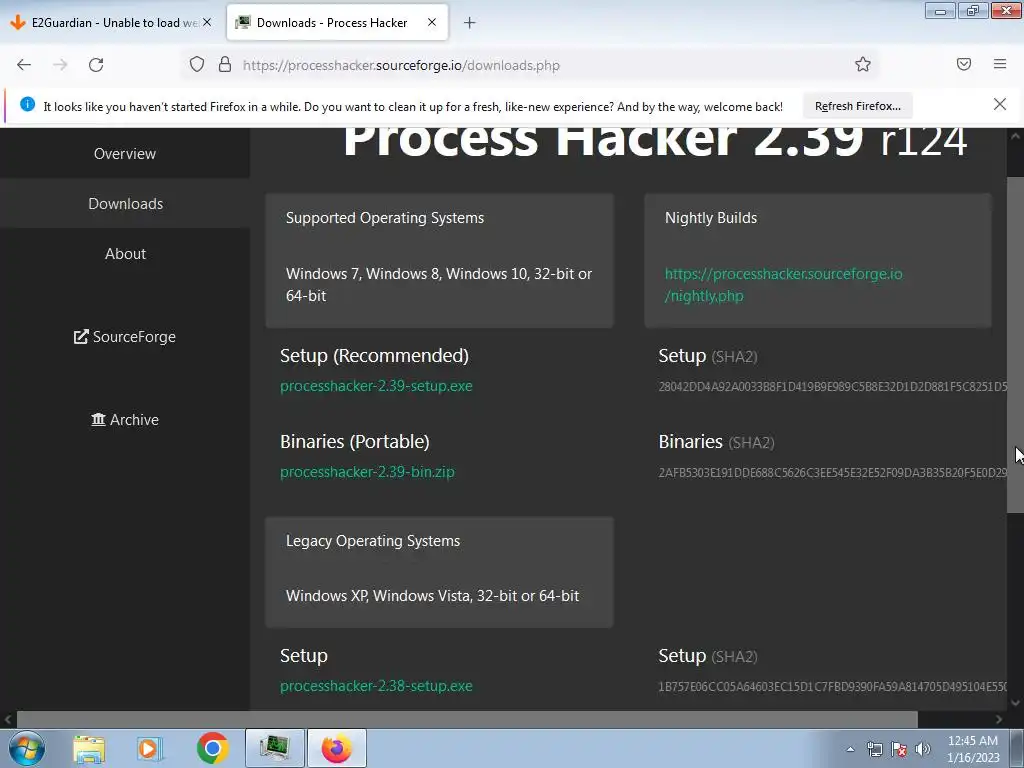Click the padlock site security icon
1024x768 pixels.
tap(225, 65)
